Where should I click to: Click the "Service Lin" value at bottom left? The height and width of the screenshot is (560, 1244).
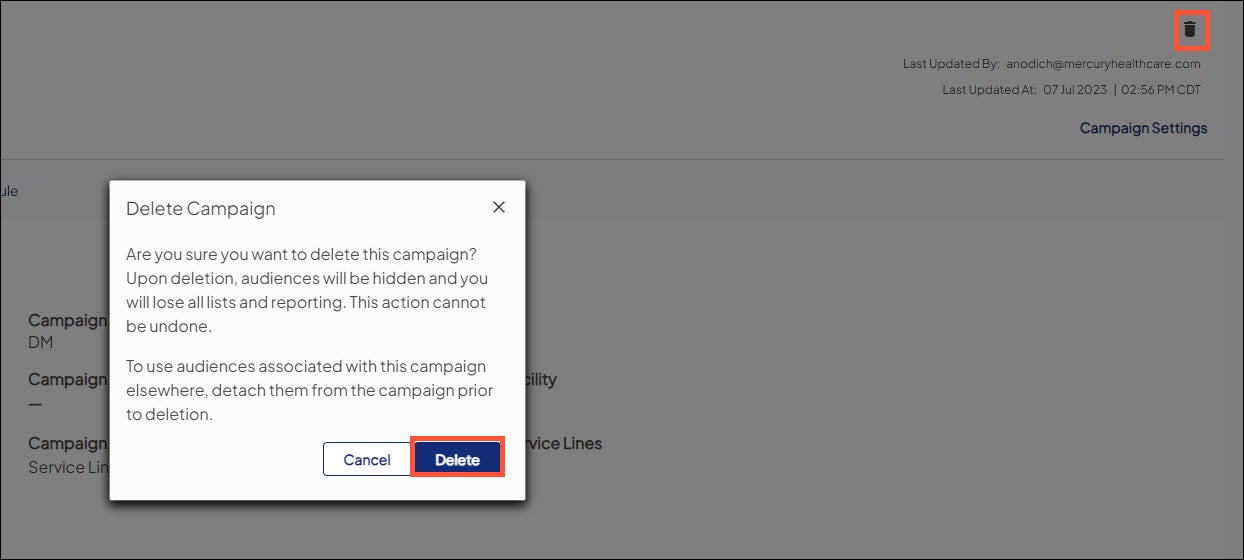click(68, 467)
